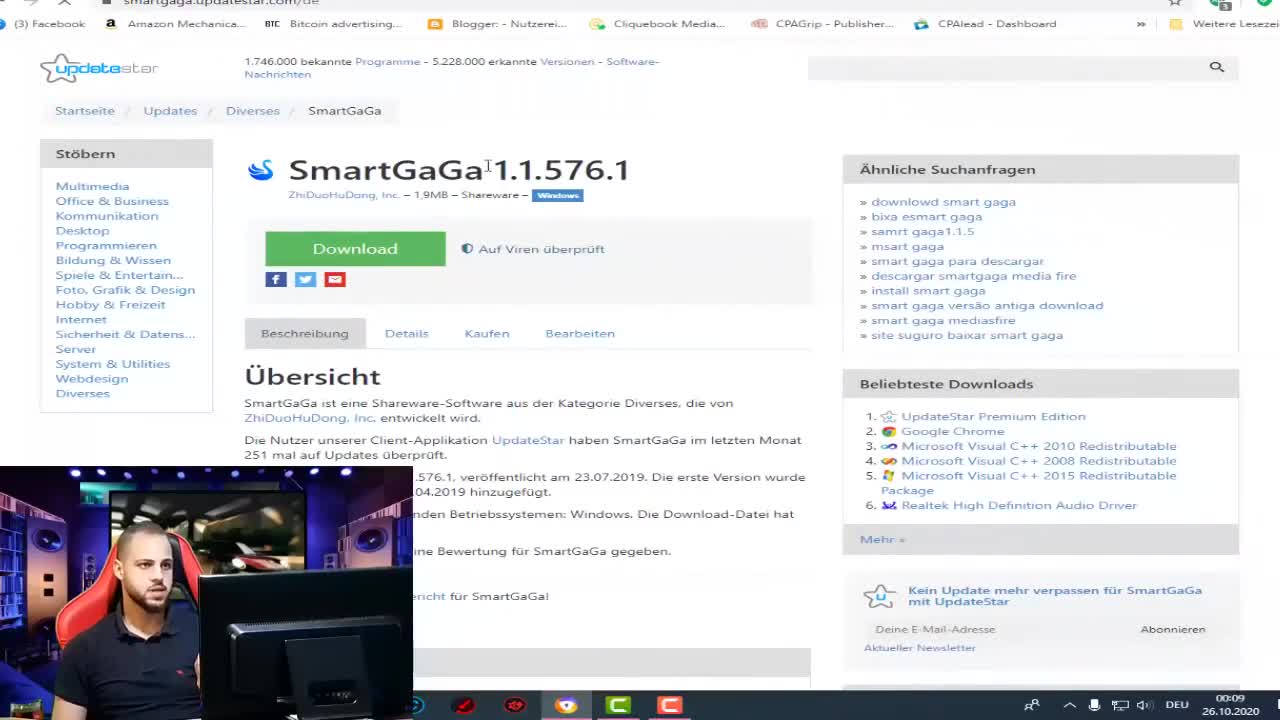The width and height of the screenshot is (1280, 720).
Task: Click the green Camtasia taskbar icon
Action: (x=618, y=705)
